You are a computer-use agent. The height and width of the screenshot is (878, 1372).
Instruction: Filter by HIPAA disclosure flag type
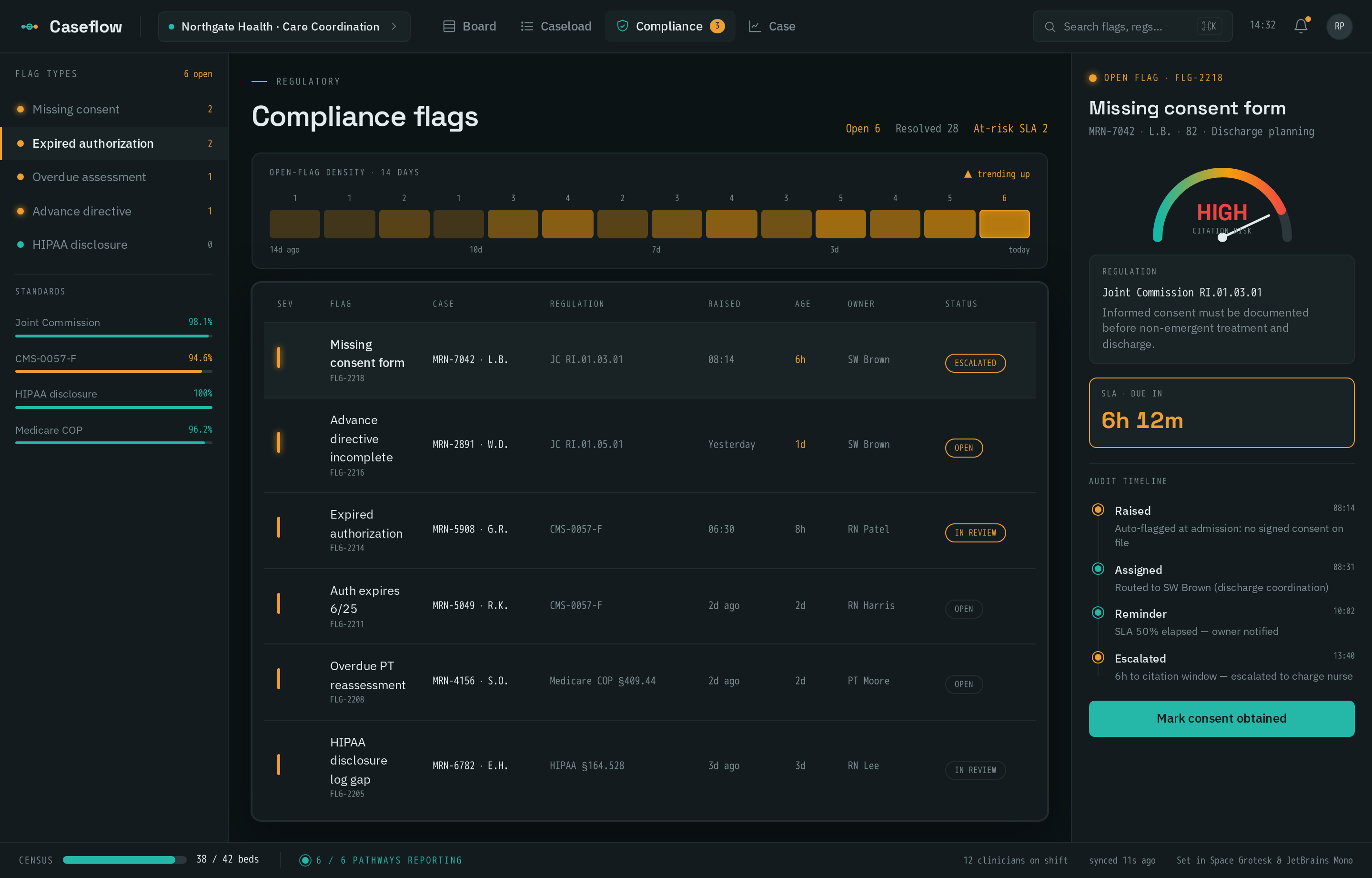tap(114, 245)
